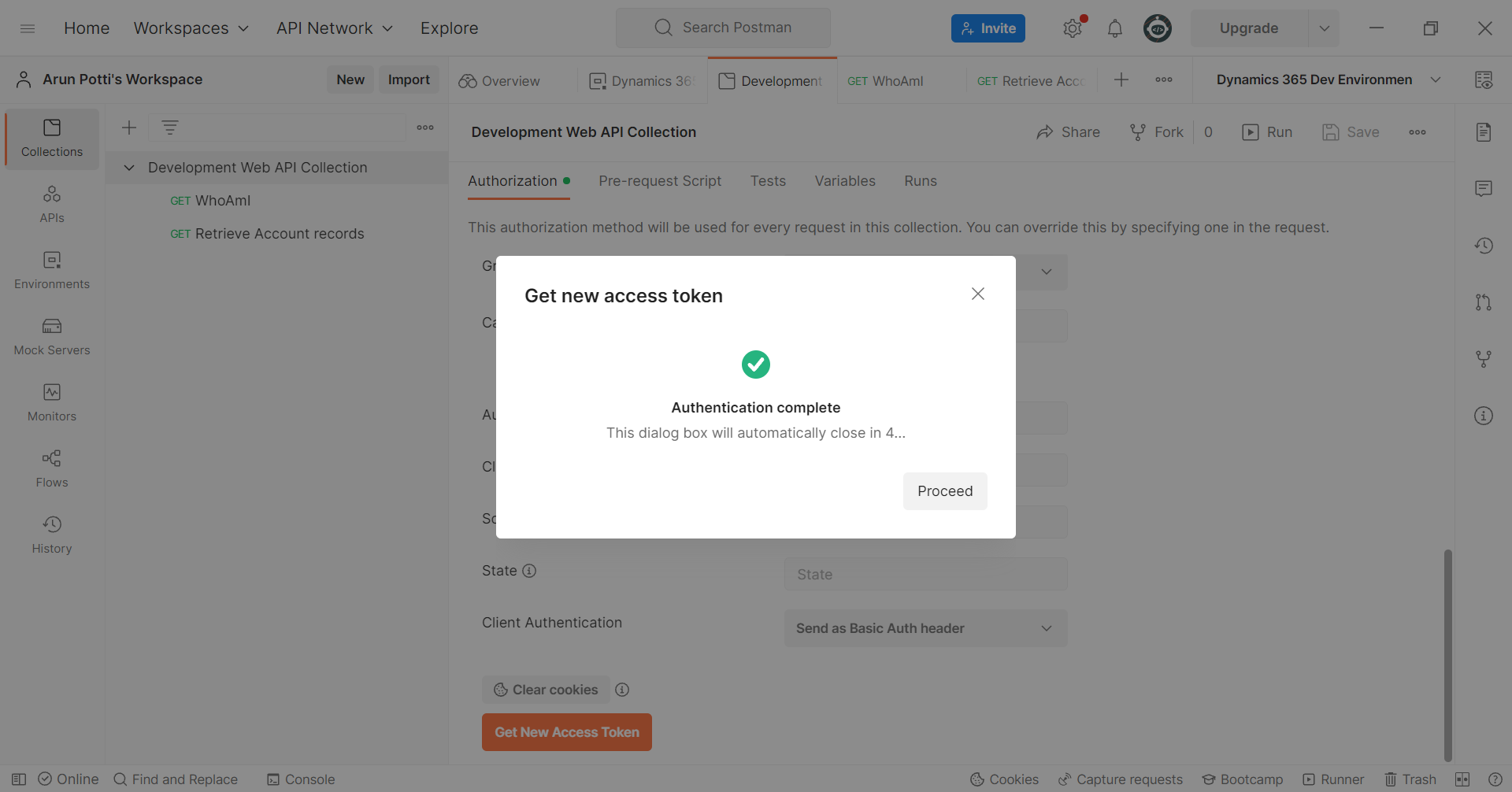Open the pull requests panel
Screen dimensions: 1512x792
[x=1484, y=302]
